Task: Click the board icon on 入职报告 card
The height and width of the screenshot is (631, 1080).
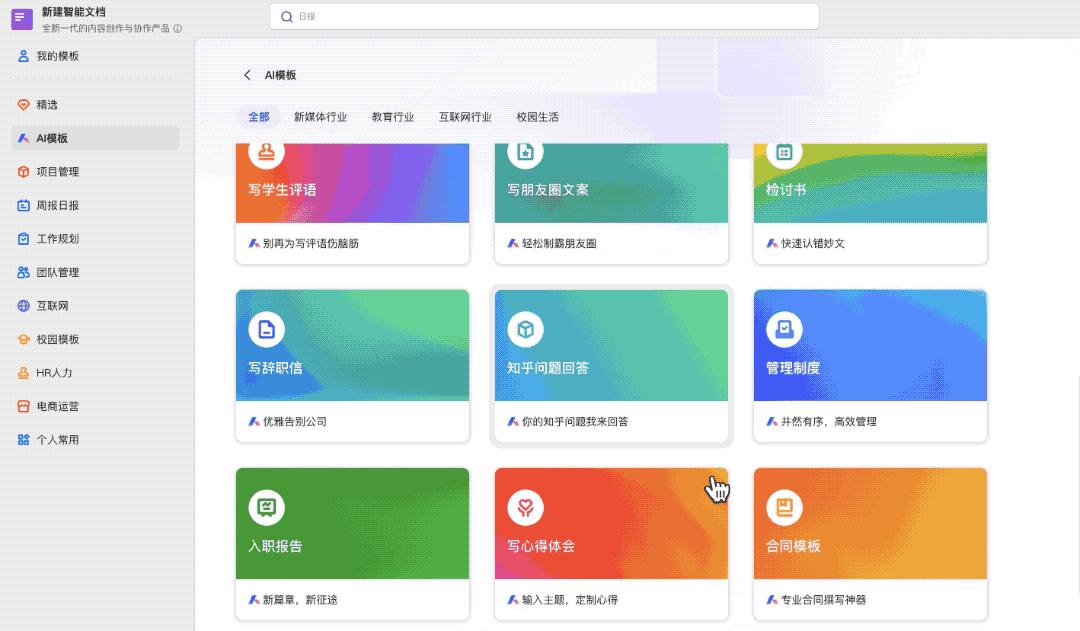Action: point(267,508)
